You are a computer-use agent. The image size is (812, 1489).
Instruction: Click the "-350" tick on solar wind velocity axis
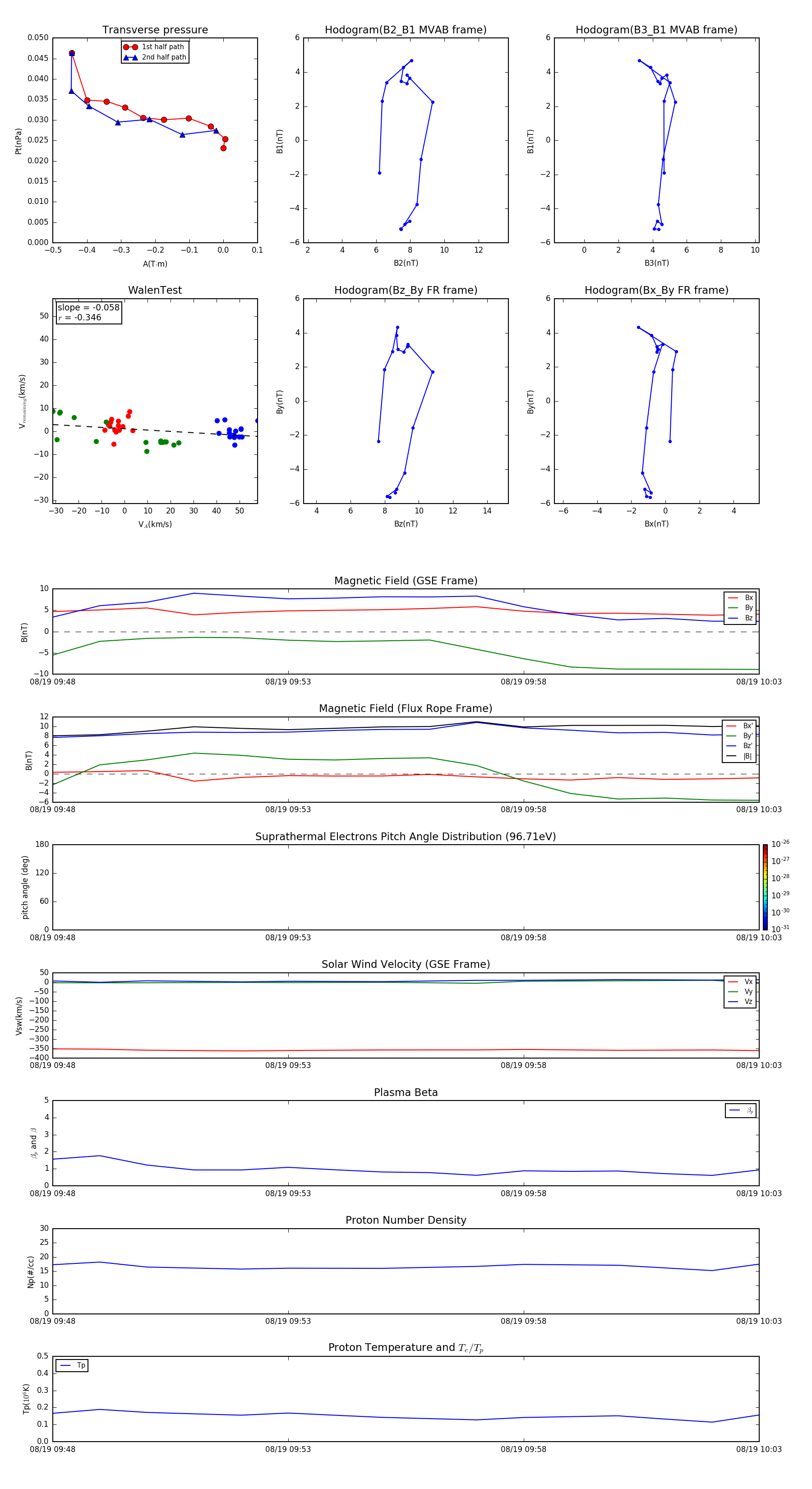click(39, 1048)
